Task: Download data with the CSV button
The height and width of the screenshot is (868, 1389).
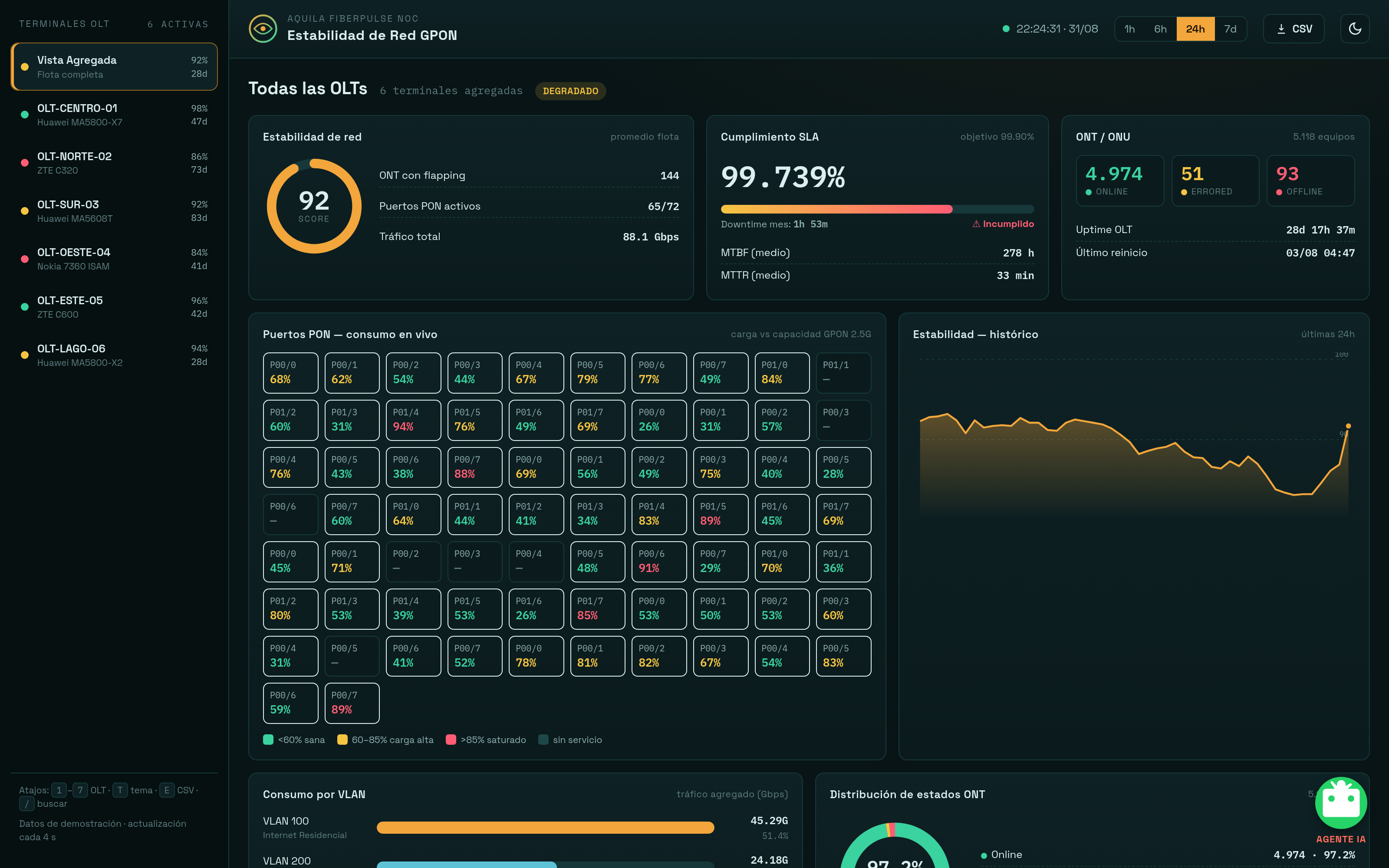Action: click(1294, 29)
